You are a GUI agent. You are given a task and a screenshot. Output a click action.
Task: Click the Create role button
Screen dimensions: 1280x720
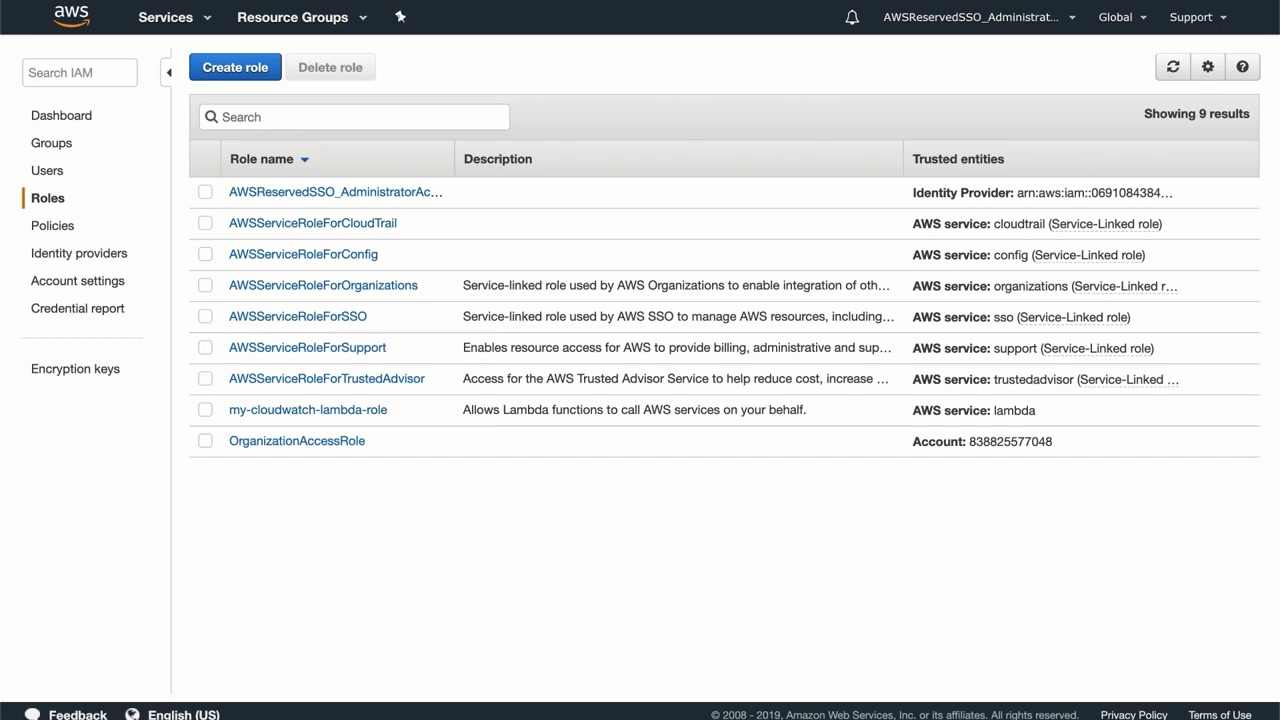pos(235,67)
